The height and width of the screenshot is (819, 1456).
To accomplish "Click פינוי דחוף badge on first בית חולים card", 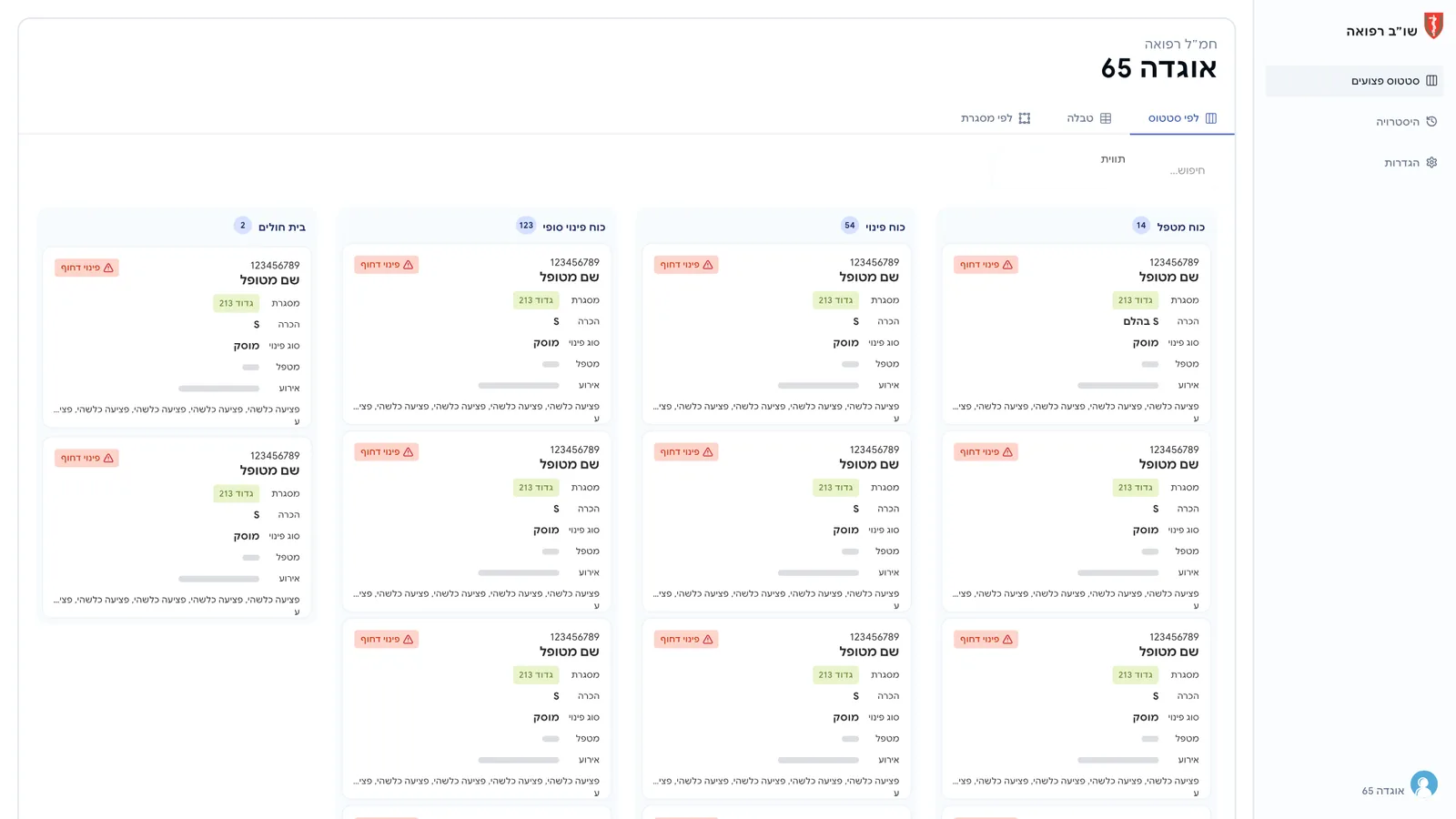I will [86, 268].
